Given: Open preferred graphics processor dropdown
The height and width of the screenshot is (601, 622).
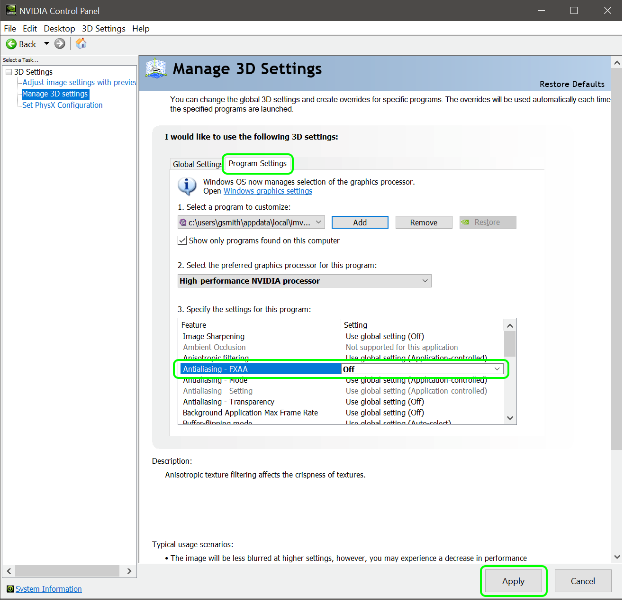Looking at the screenshot, I should pyautogui.click(x=304, y=281).
